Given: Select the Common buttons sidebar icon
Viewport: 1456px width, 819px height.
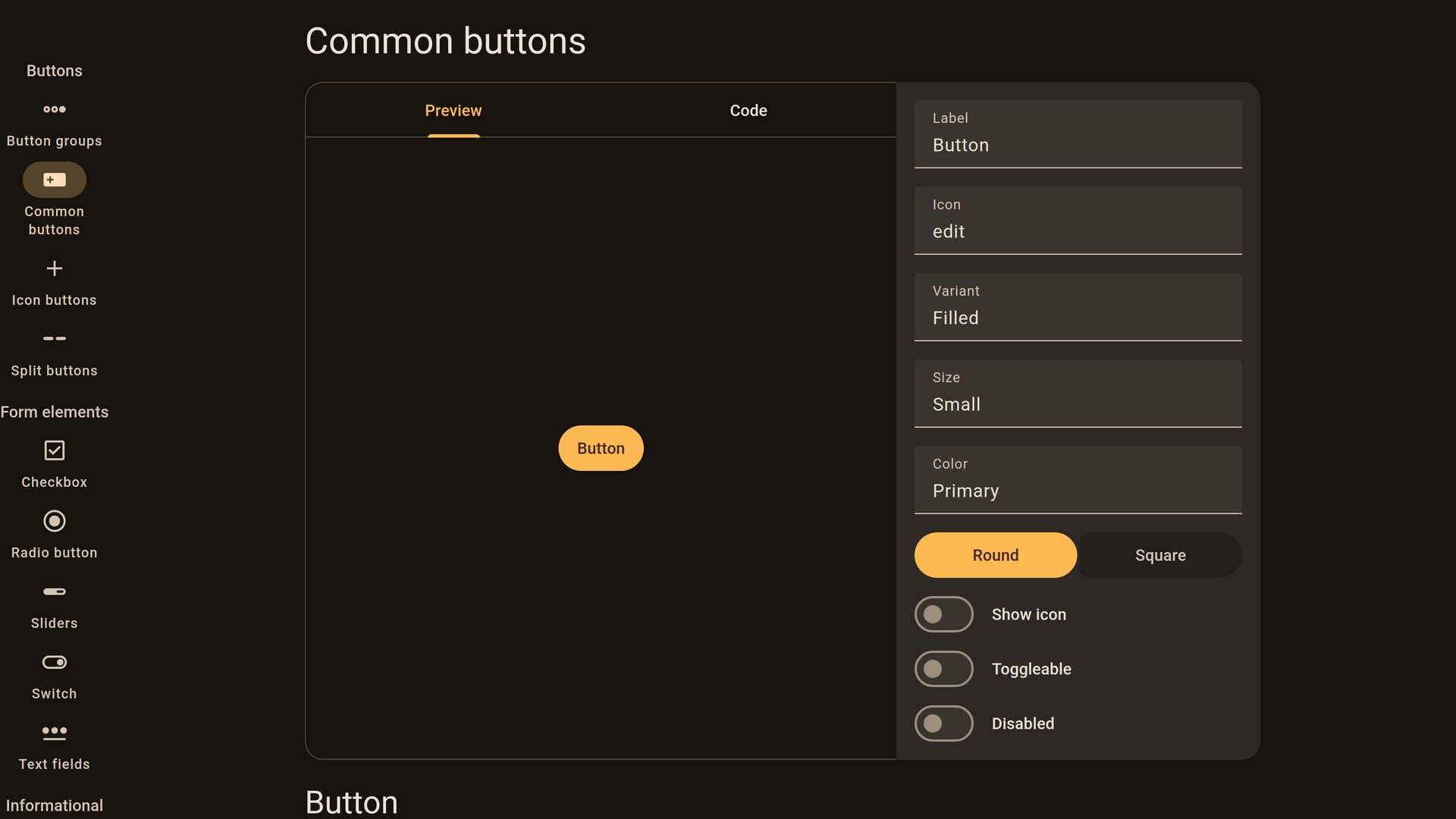Looking at the screenshot, I should click(x=54, y=180).
